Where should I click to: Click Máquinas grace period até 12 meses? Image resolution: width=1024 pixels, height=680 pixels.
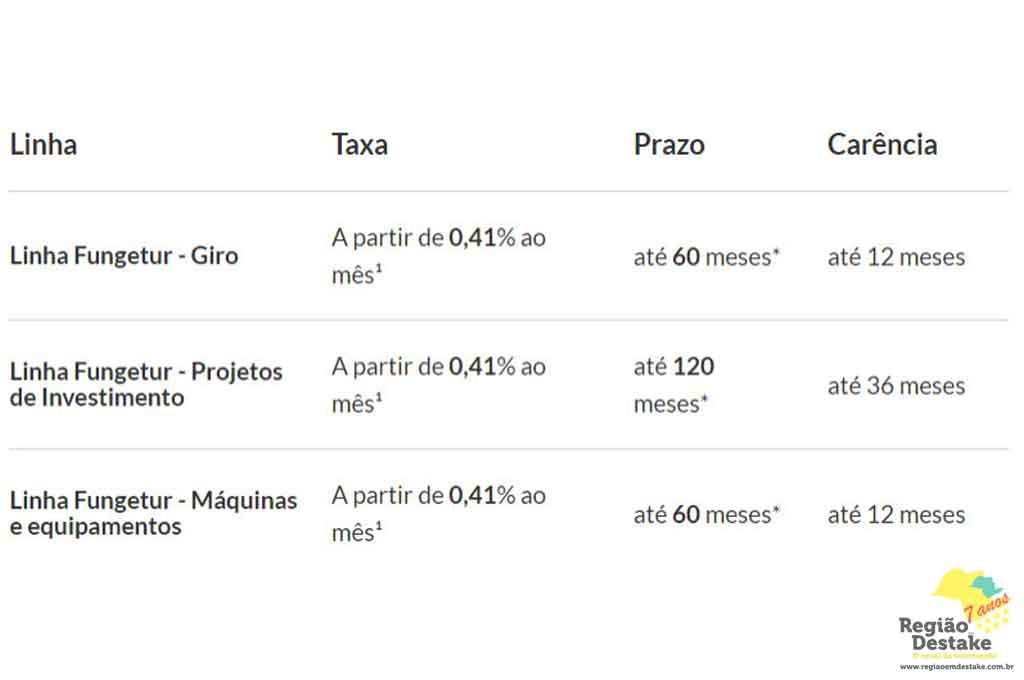click(x=896, y=515)
